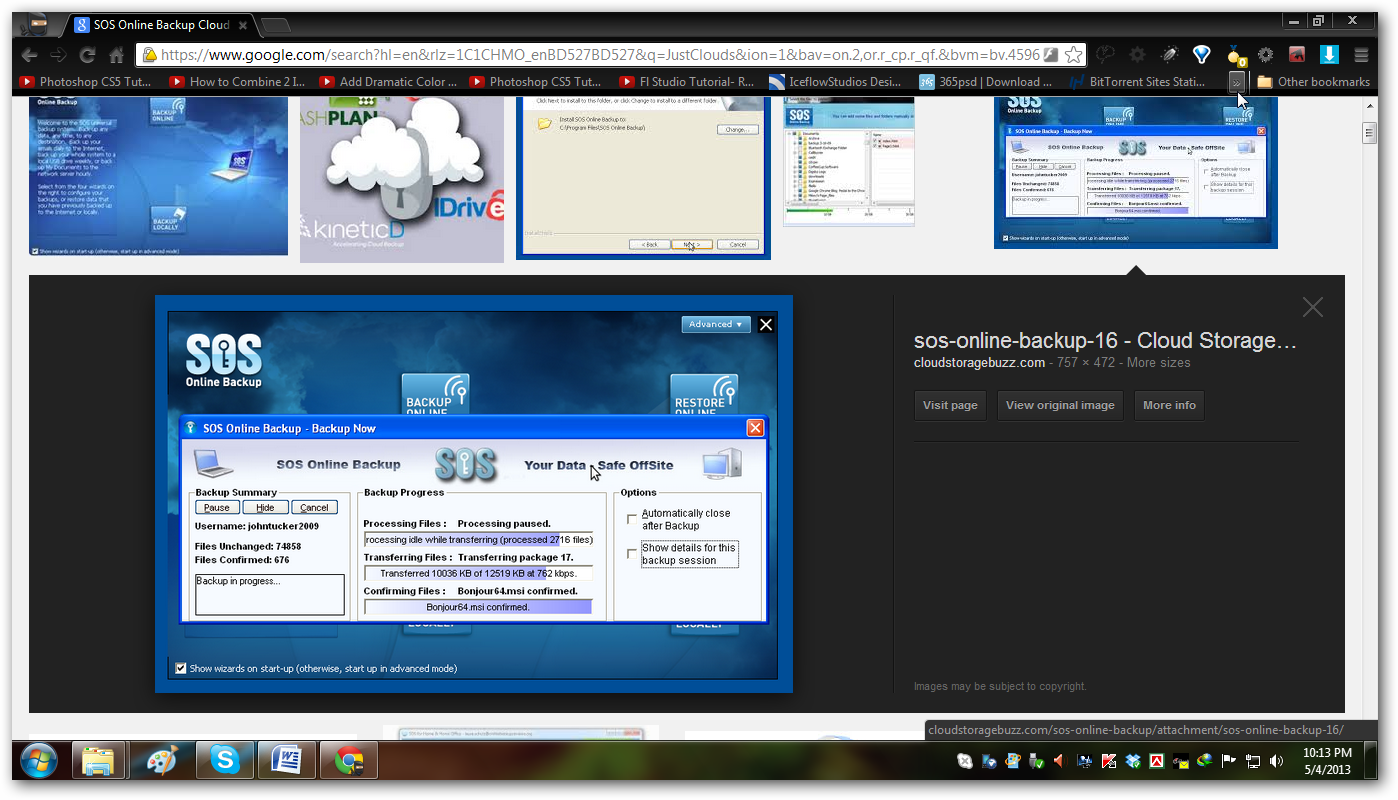Click the red Adobe tray icon

1157,761
